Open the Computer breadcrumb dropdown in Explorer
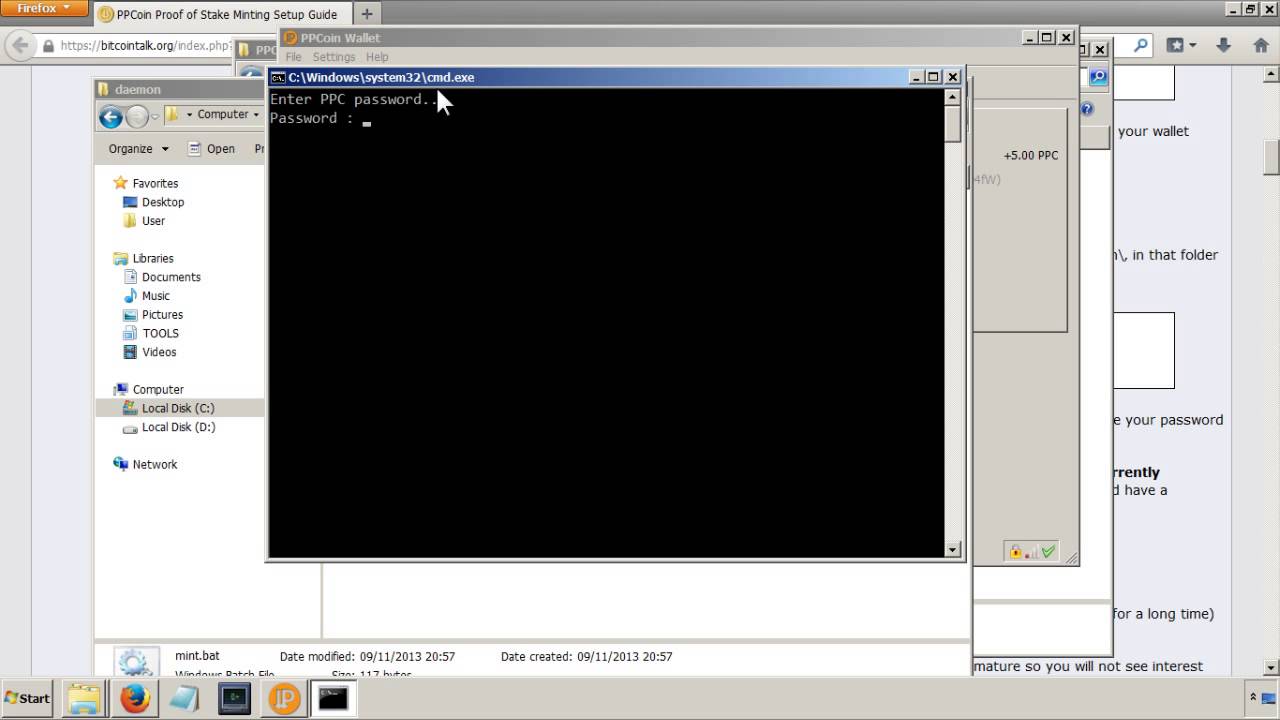Viewport: 1280px width, 720px height. (x=255, y=115)
